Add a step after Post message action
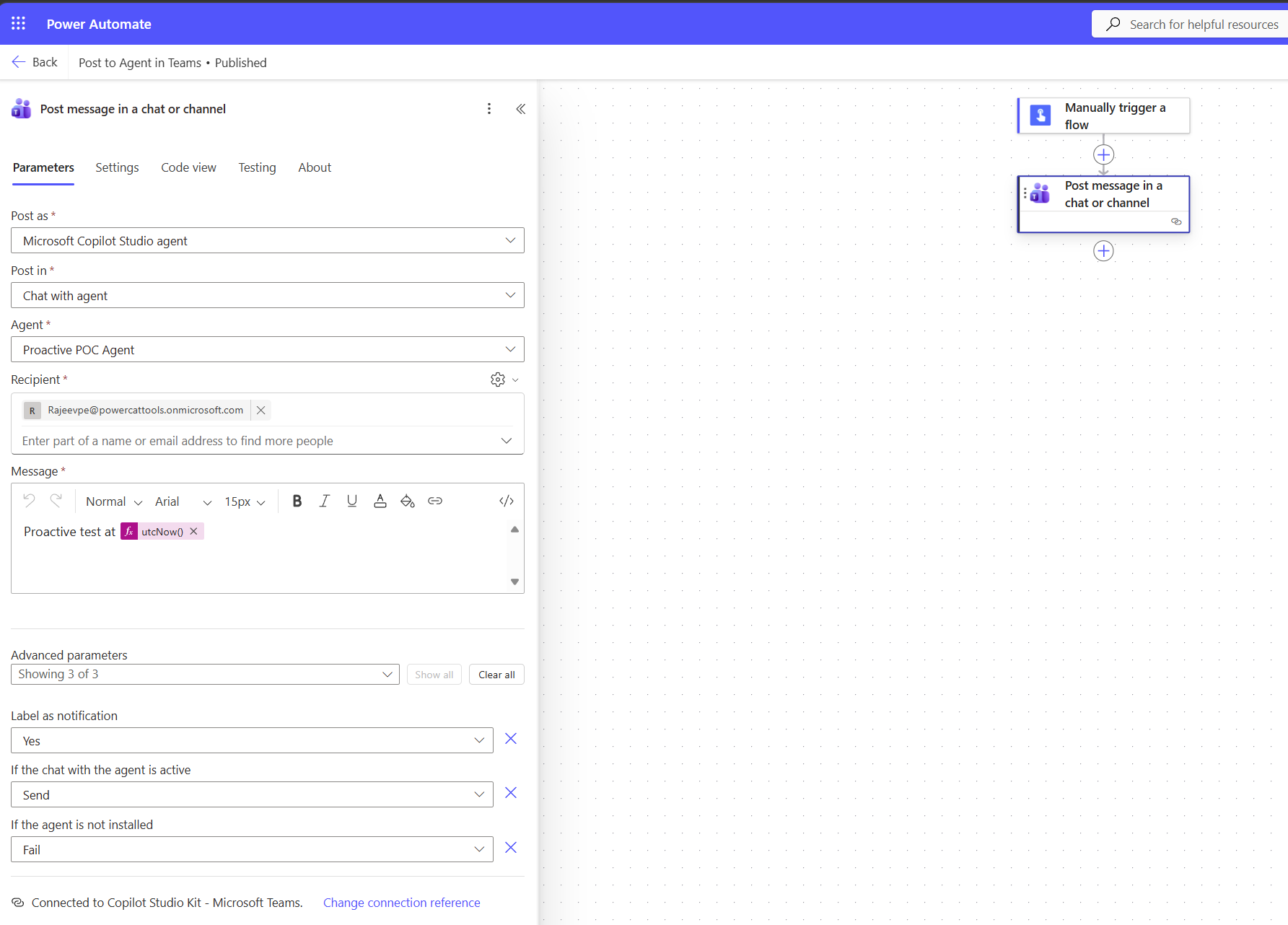This screenshot has height=925, width=1288. (1103, 251)
